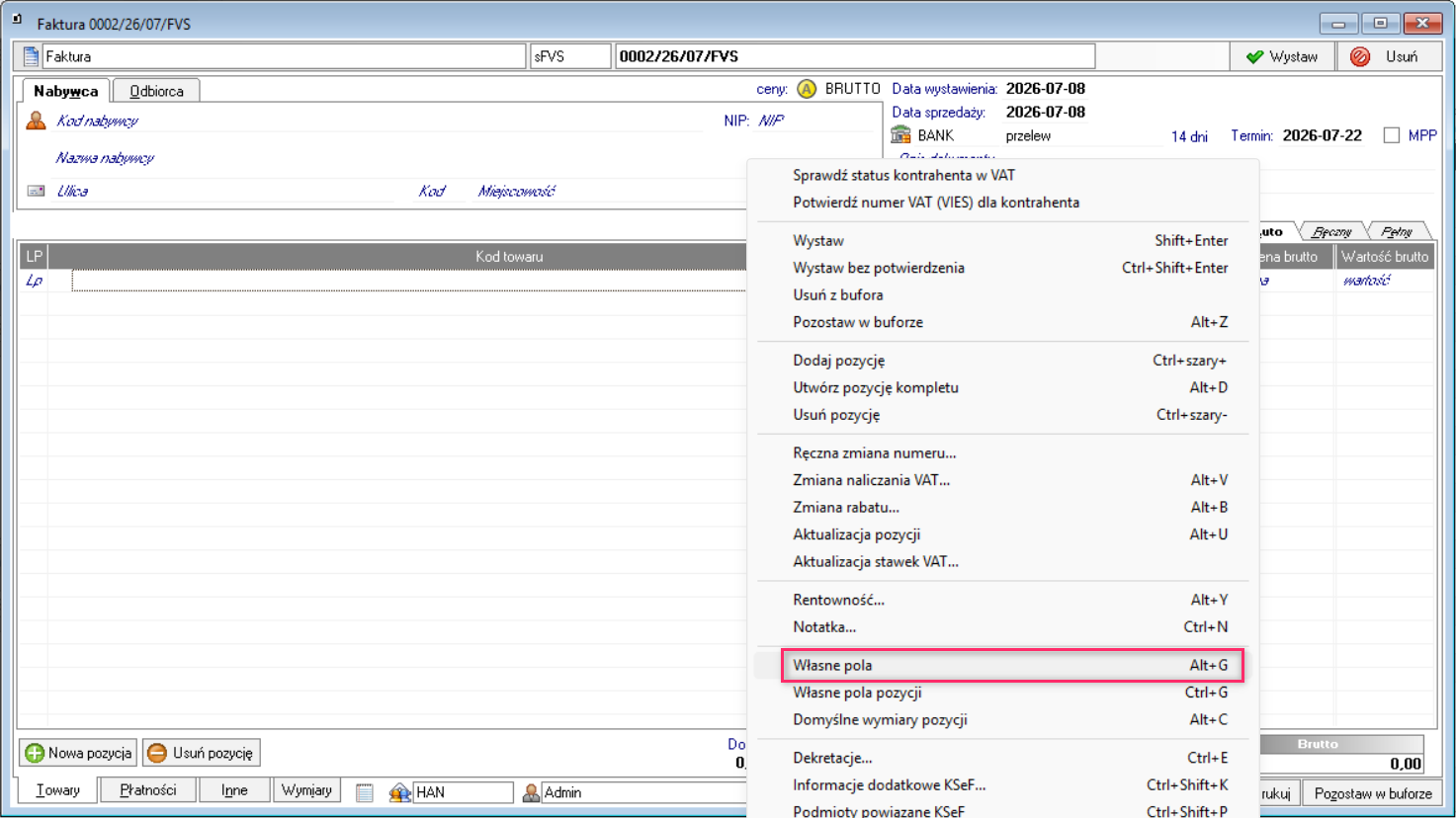
Task: Click the user icon next to Admin
Action: [x=531, y=792]
